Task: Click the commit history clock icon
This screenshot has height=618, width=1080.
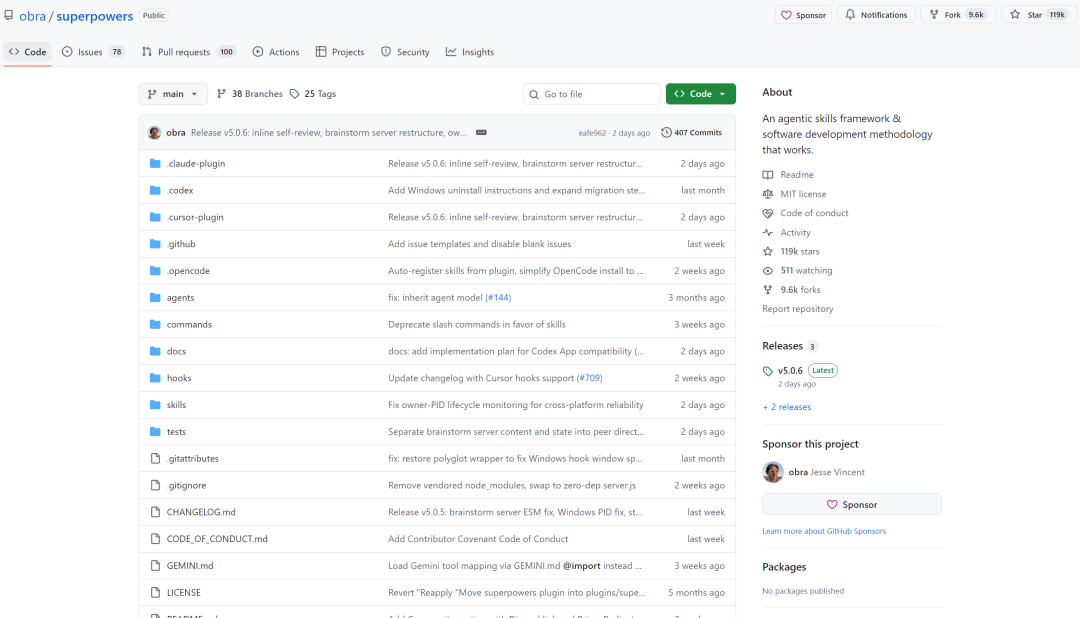Action: pos(667,132)
